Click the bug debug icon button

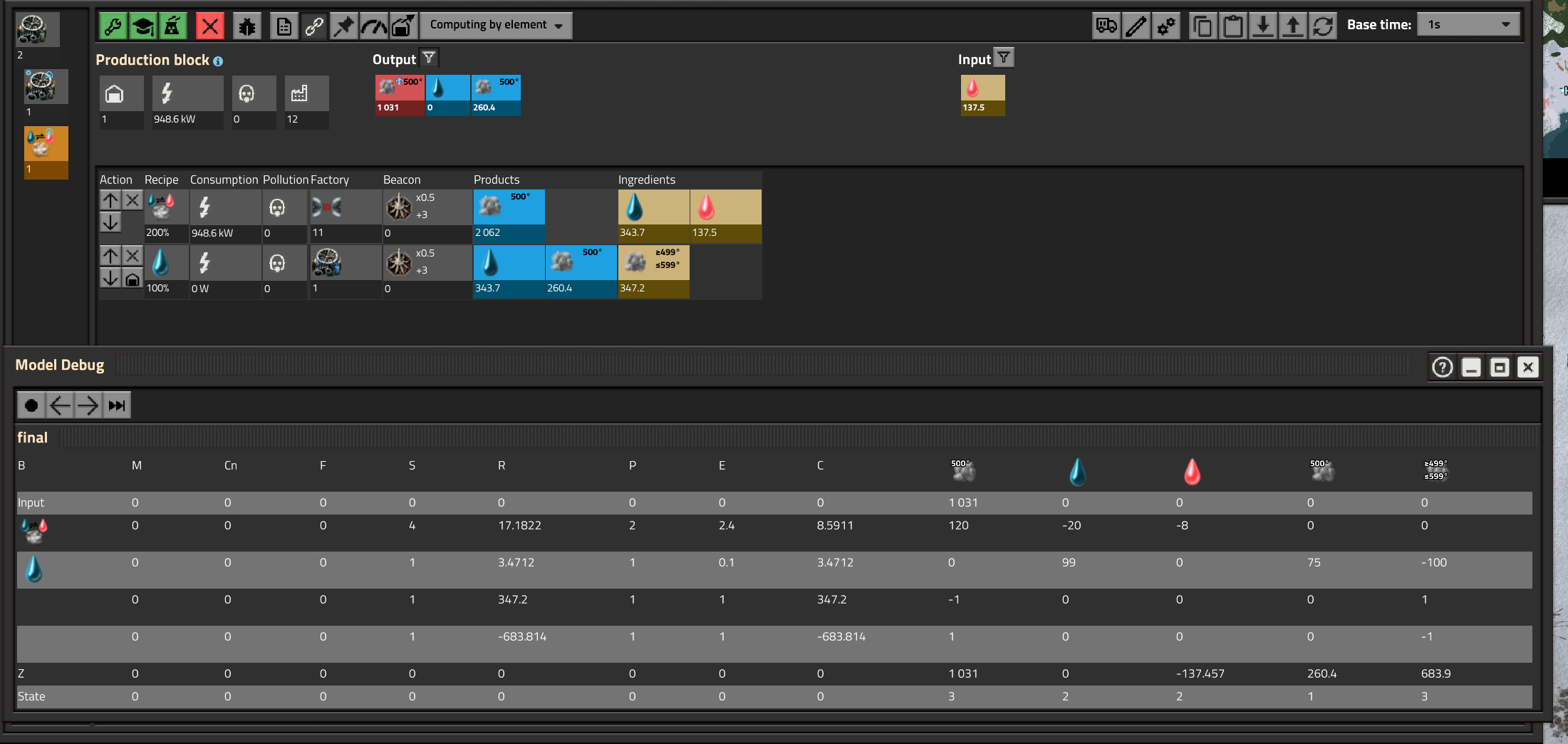246,26
